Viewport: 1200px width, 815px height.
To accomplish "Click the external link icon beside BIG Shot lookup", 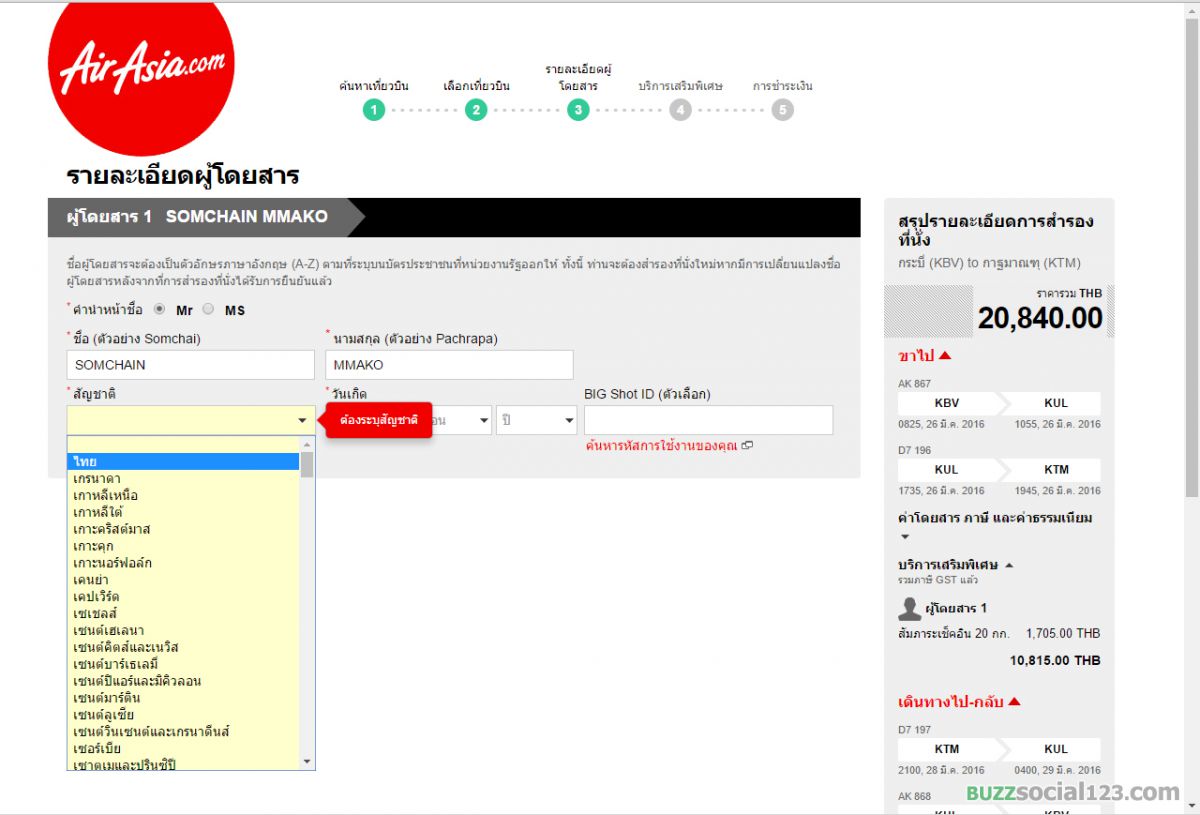I will (747, 446).
